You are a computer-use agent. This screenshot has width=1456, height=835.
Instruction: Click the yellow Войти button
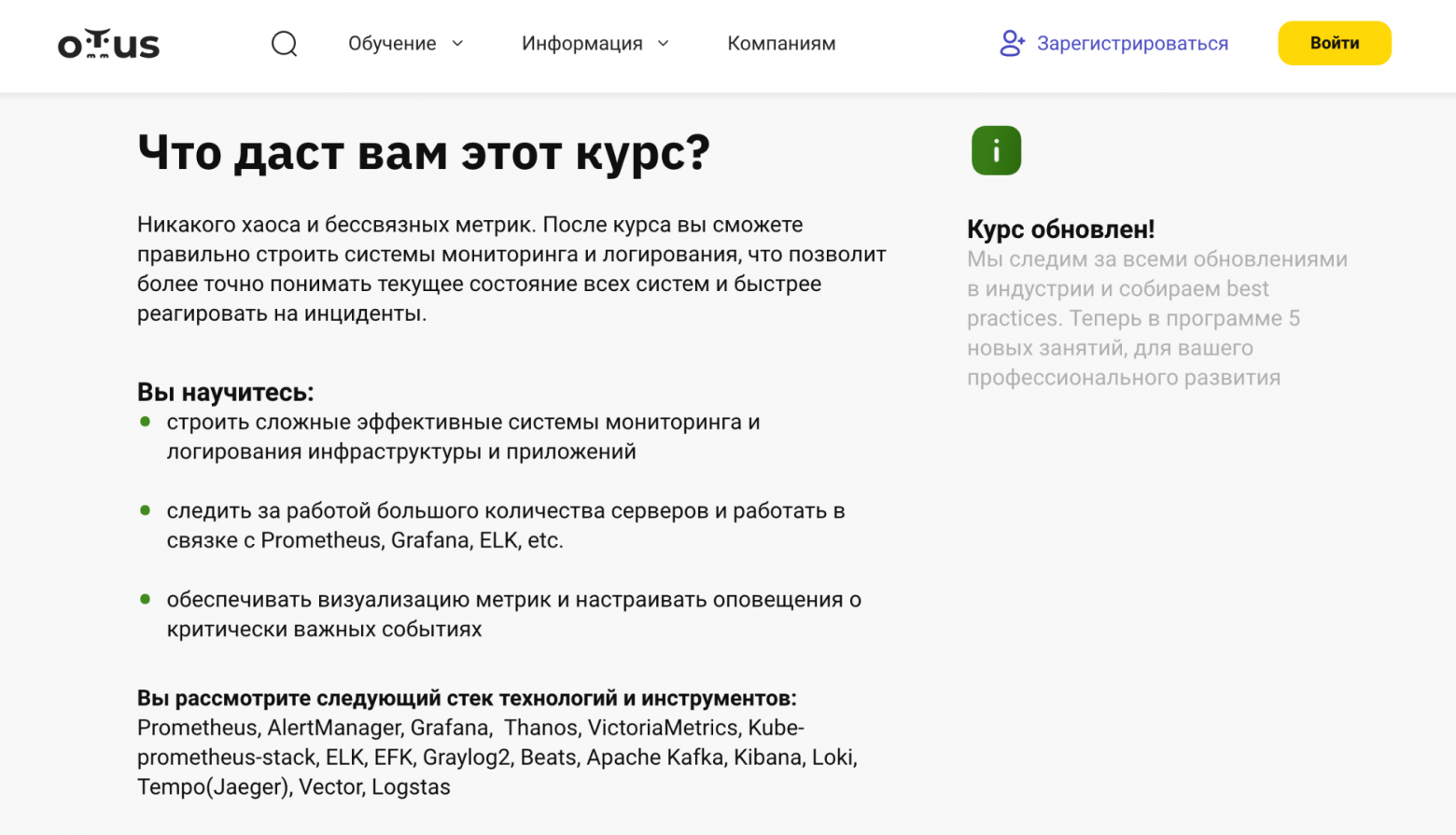(x=1334, y=43)
